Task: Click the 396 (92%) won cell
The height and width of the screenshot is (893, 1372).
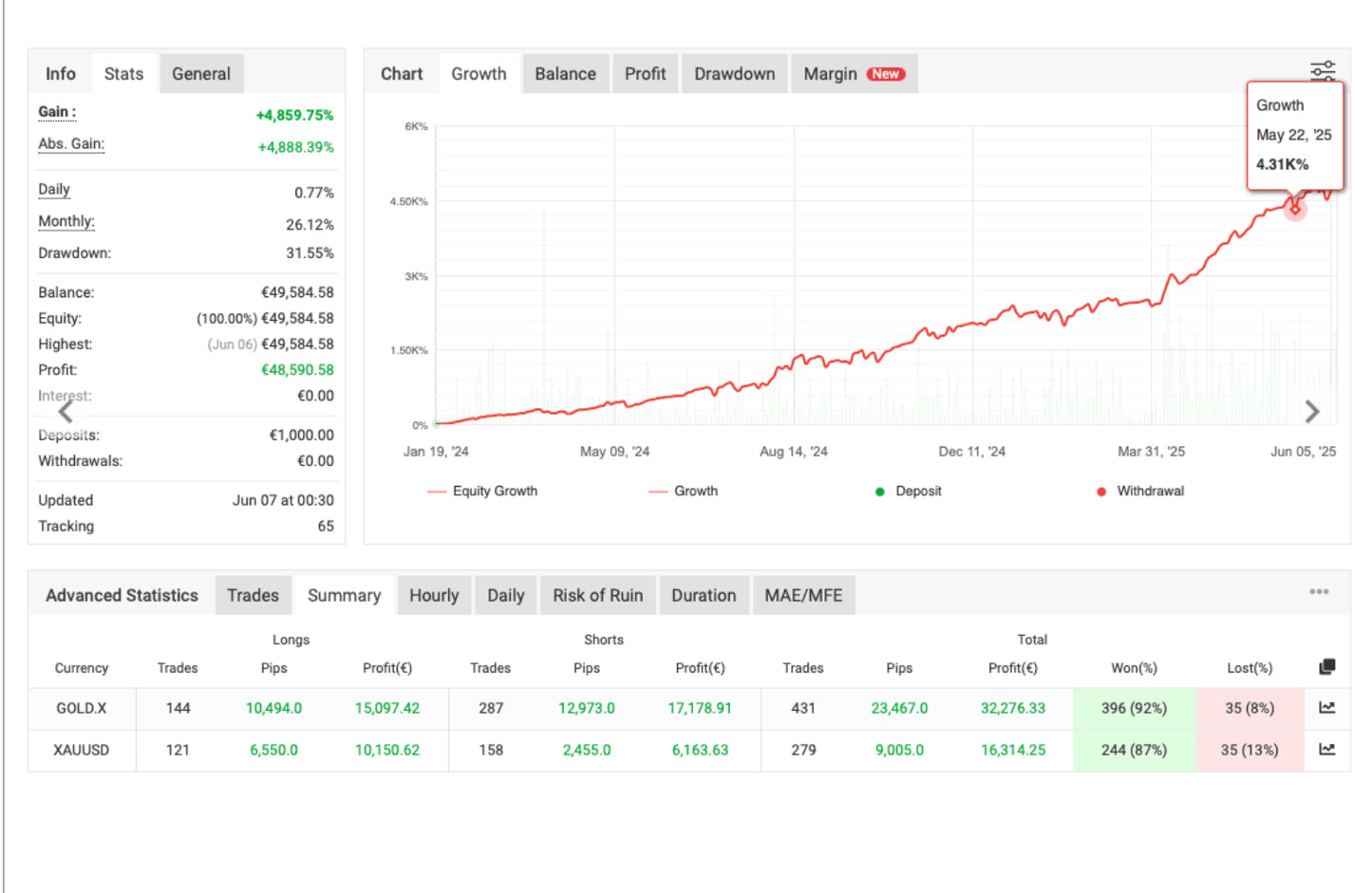Action: [x=1134, y=708]
